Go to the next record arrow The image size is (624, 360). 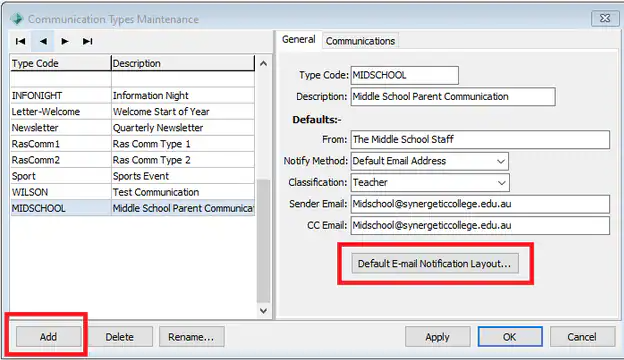point(65,41)
